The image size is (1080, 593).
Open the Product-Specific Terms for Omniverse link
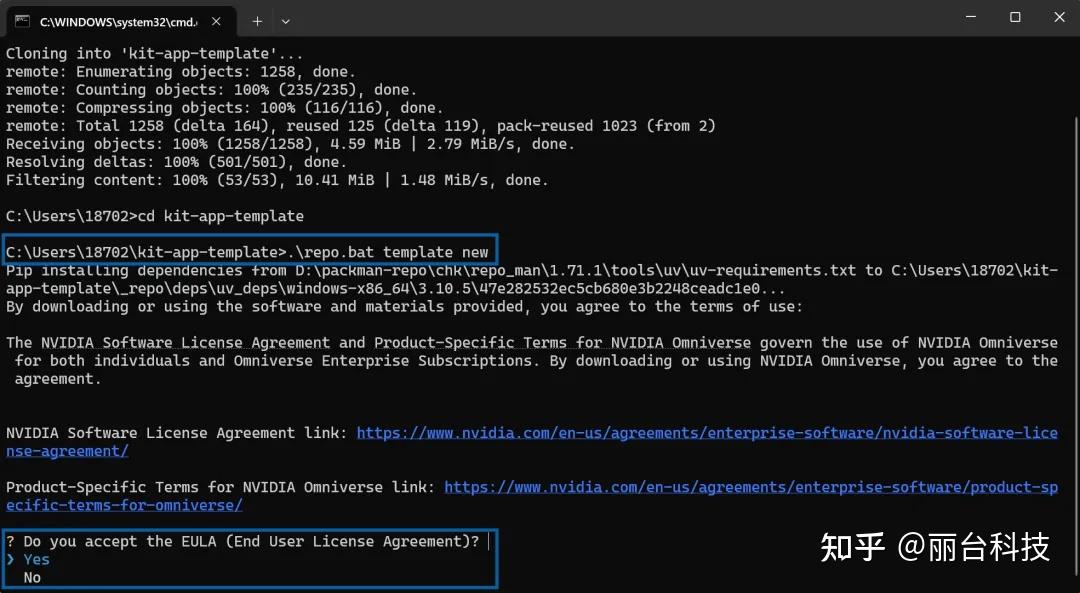point(750,487)
